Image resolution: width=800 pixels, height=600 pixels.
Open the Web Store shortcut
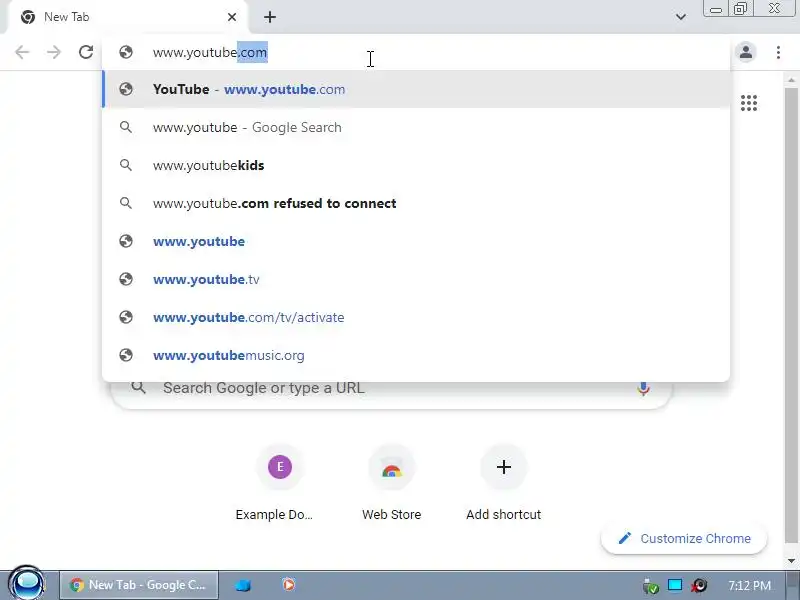(391, 483)
